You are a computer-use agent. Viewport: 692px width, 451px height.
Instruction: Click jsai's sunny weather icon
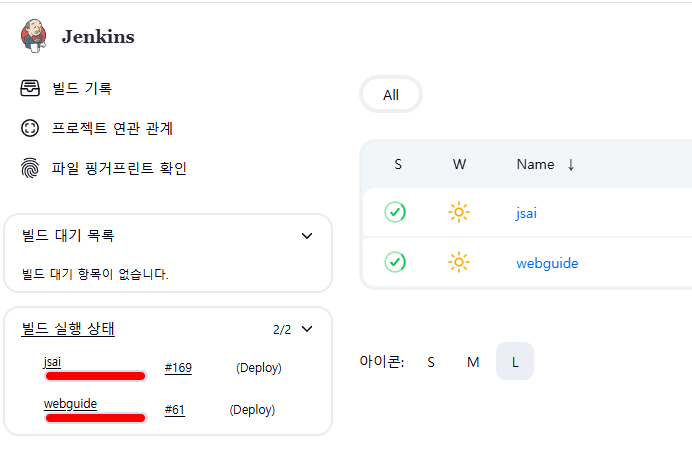click(x=459, y=212)
